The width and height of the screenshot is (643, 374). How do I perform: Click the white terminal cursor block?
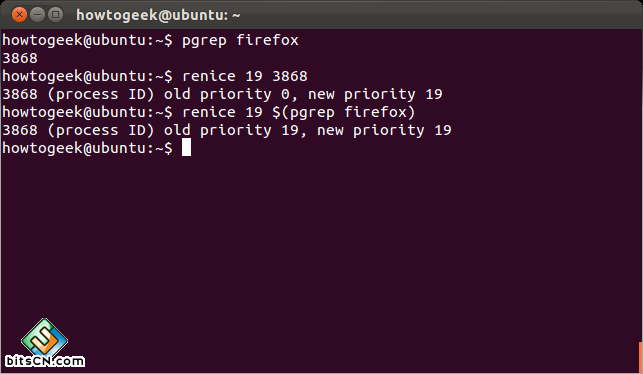(186, 147)
